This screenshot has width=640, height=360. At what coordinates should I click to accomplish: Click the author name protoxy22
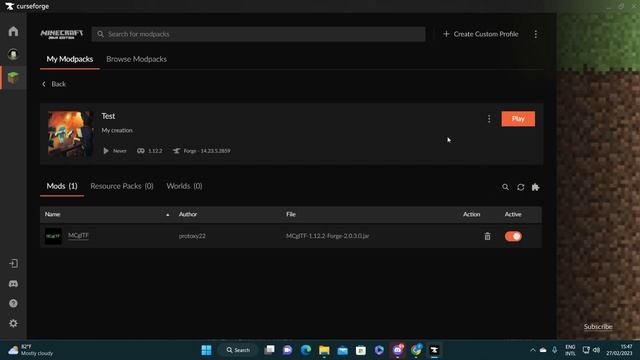(192, 236)
